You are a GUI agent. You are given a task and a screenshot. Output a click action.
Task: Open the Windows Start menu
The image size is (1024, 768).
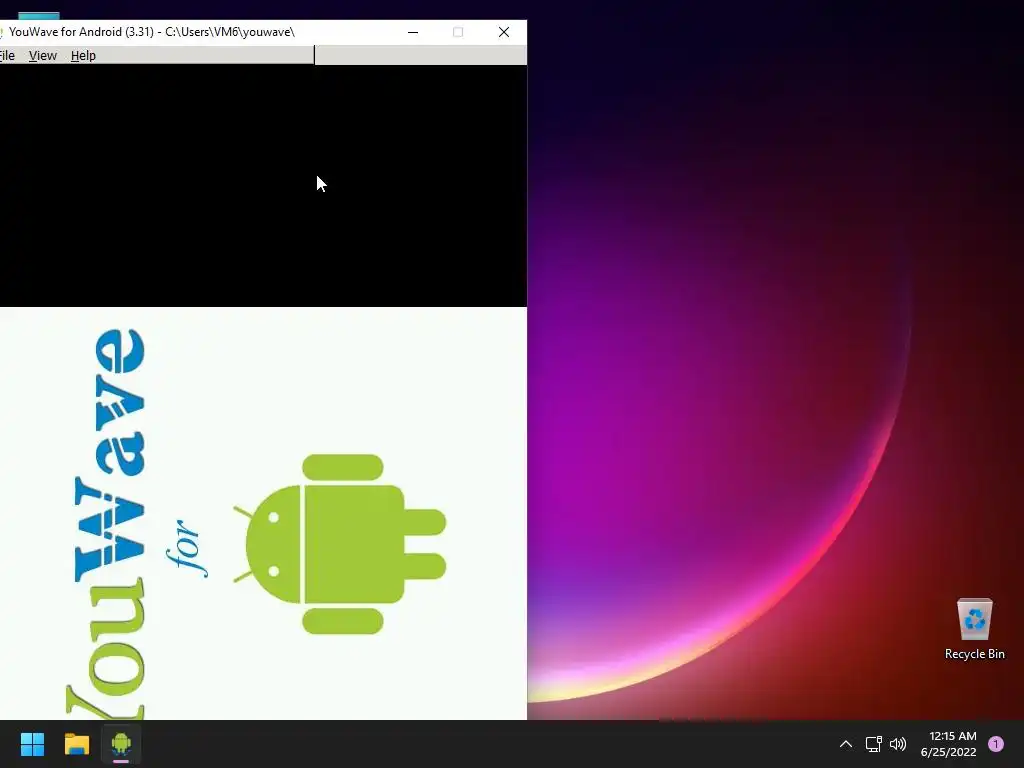(32, 744)
